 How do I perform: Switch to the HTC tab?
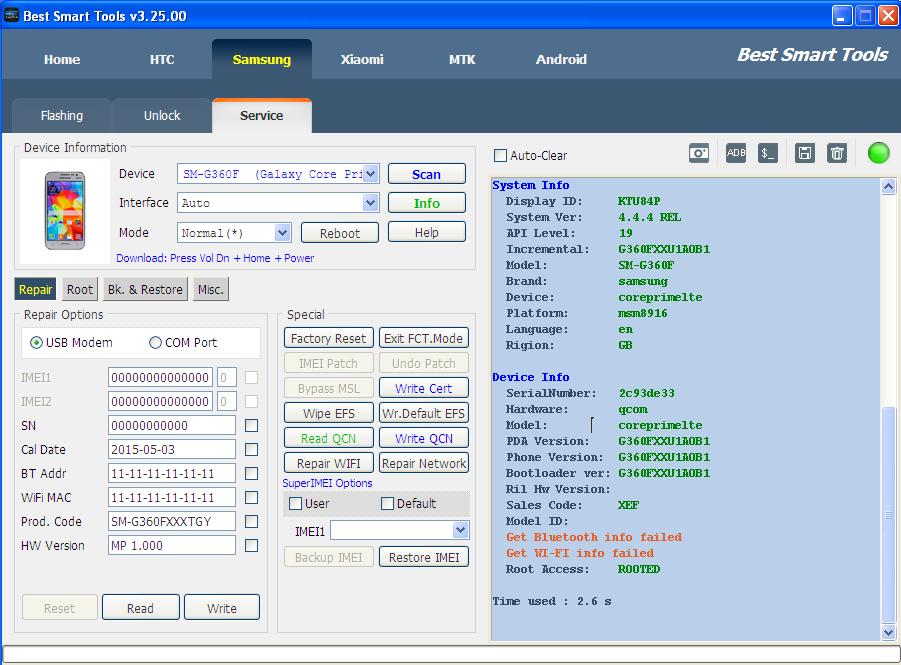162,59
